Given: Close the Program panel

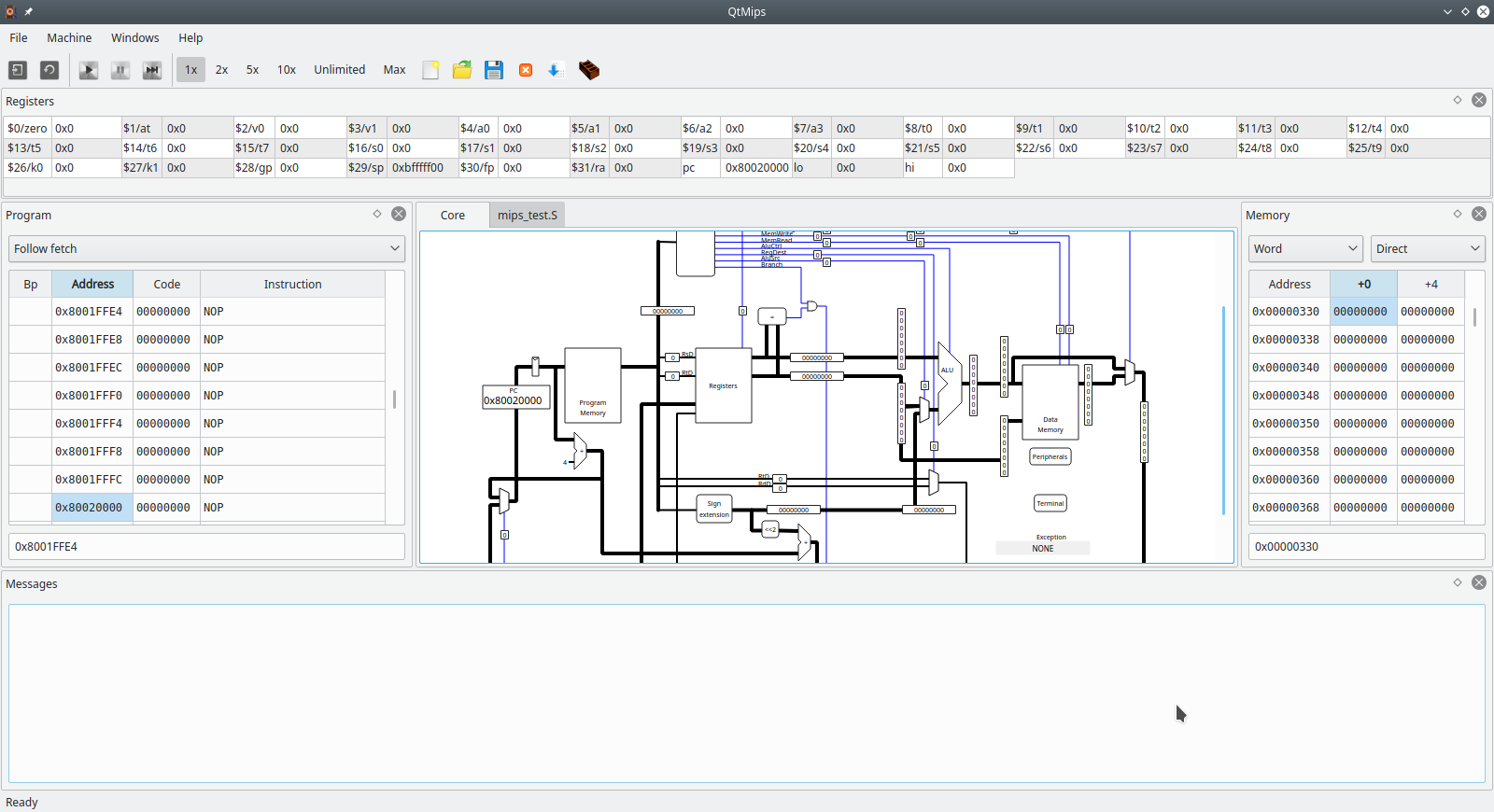Looking at the screenshot, I should 399,214.
